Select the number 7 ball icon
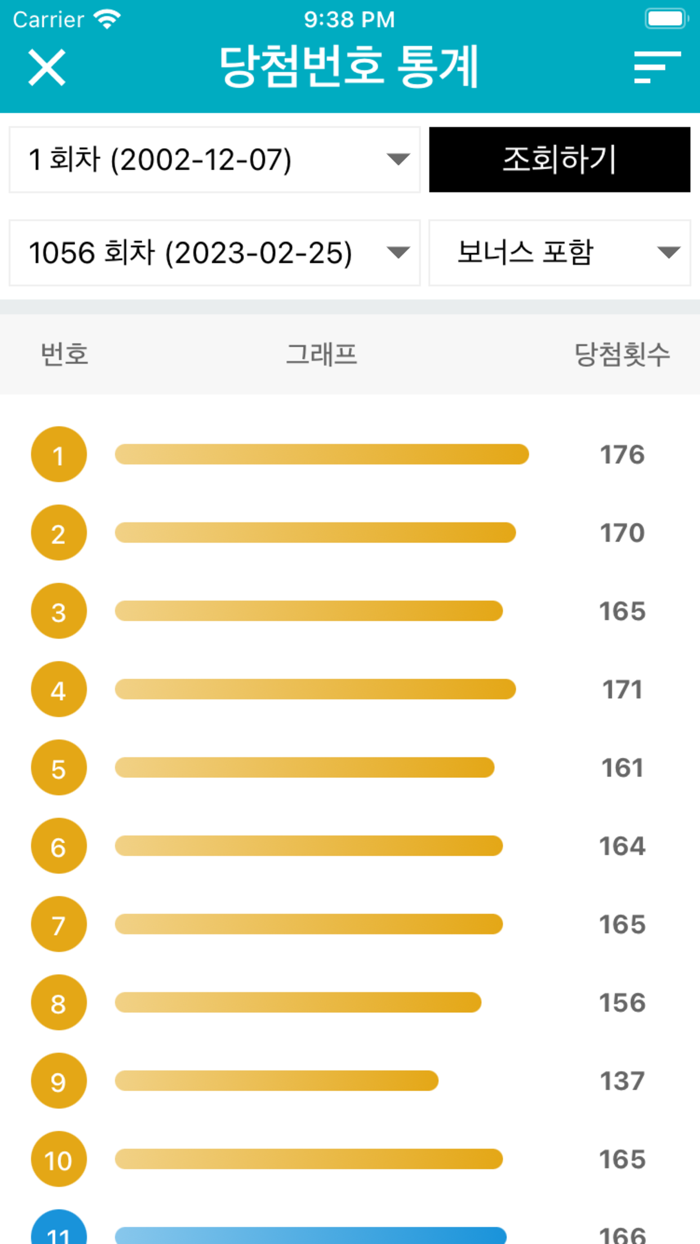700x1244 pixels. 59,924
